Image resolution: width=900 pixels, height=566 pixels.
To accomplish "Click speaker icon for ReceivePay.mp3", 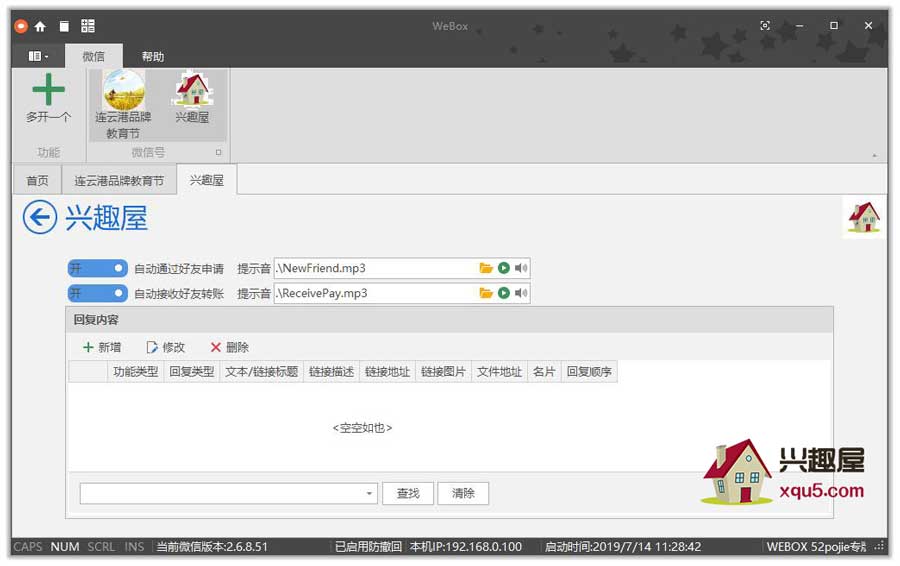I will click(521, 293).
